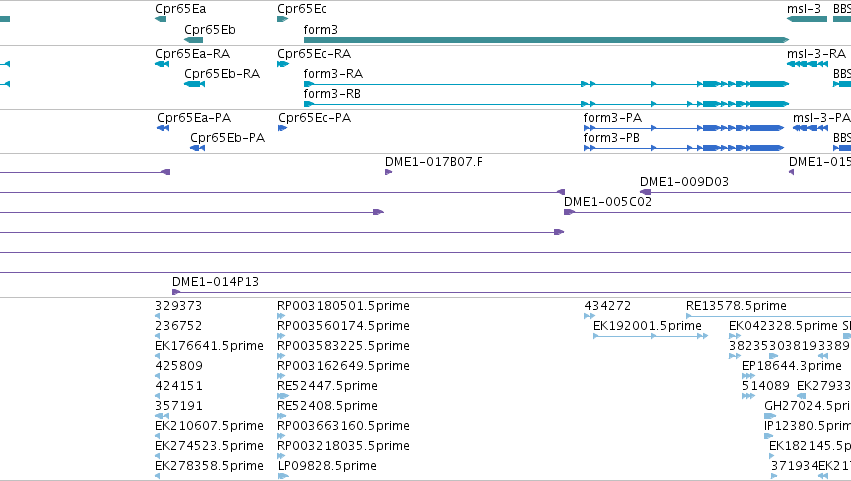Click the DME1-005C02 feature label
This screenshot has height=481, width=851.
coord(607,202)
